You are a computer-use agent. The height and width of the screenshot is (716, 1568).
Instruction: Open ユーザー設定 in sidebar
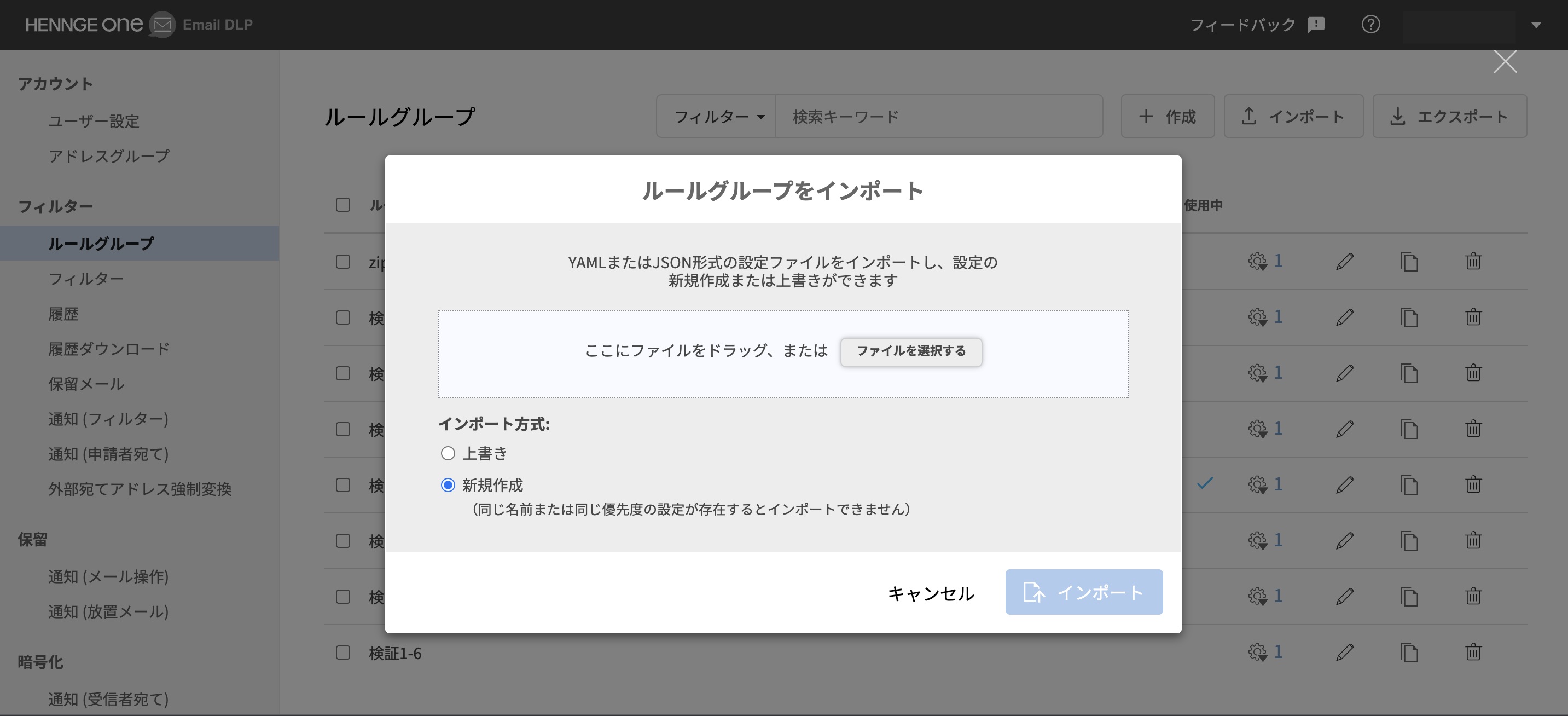pos(94,121)
